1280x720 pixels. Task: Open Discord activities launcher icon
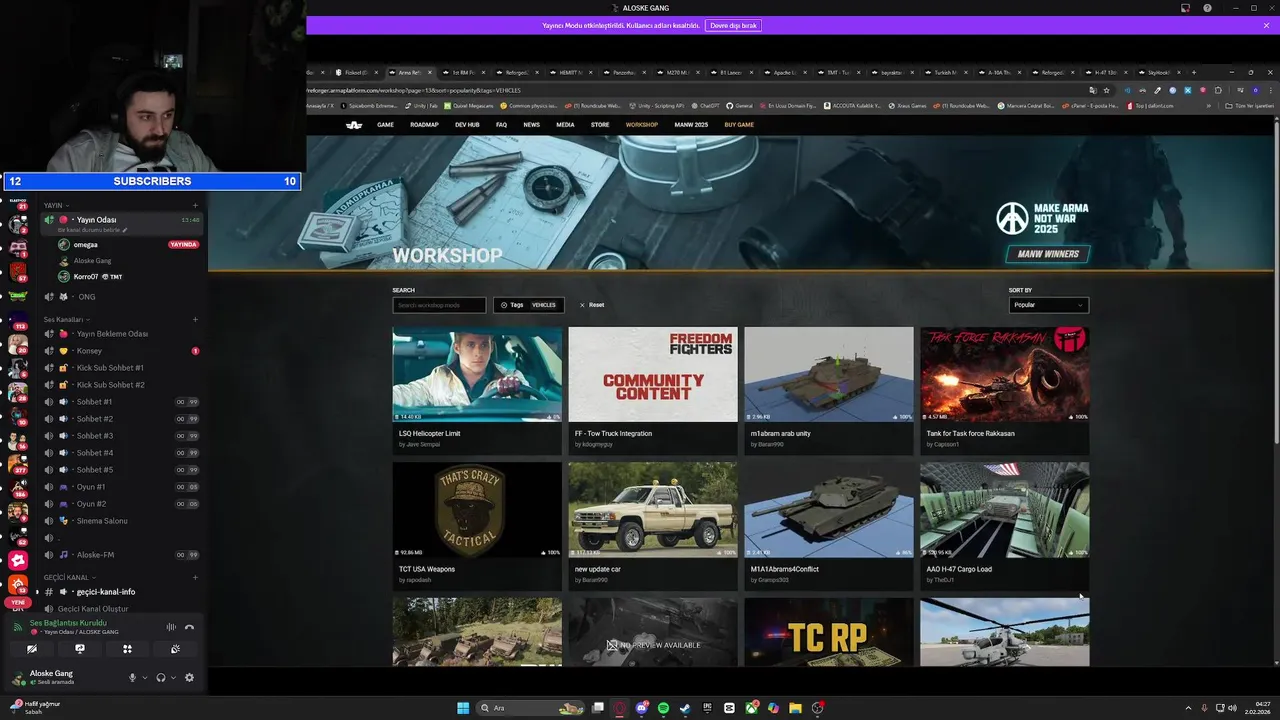coord(127,649)
